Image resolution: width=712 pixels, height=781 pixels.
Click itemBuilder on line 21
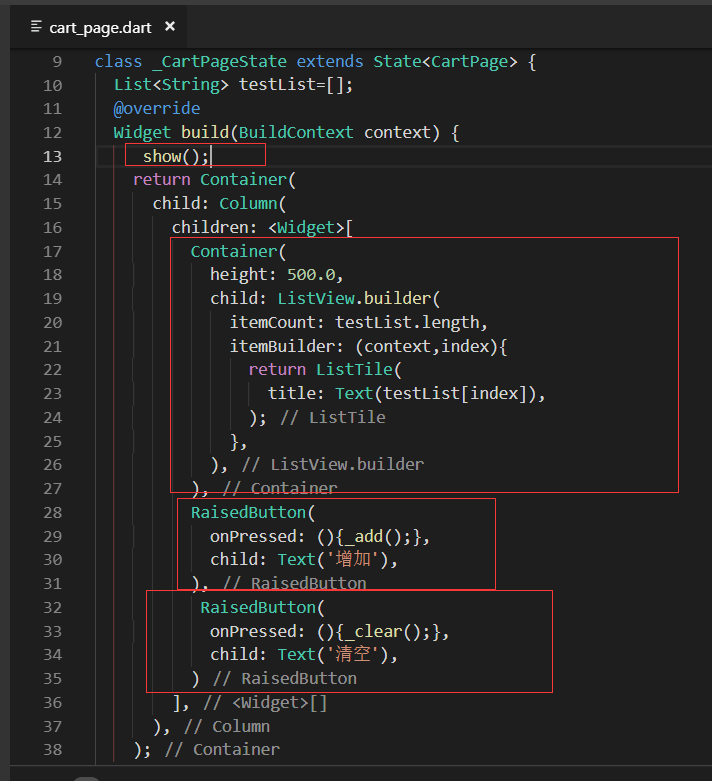[x=283, y=347]
